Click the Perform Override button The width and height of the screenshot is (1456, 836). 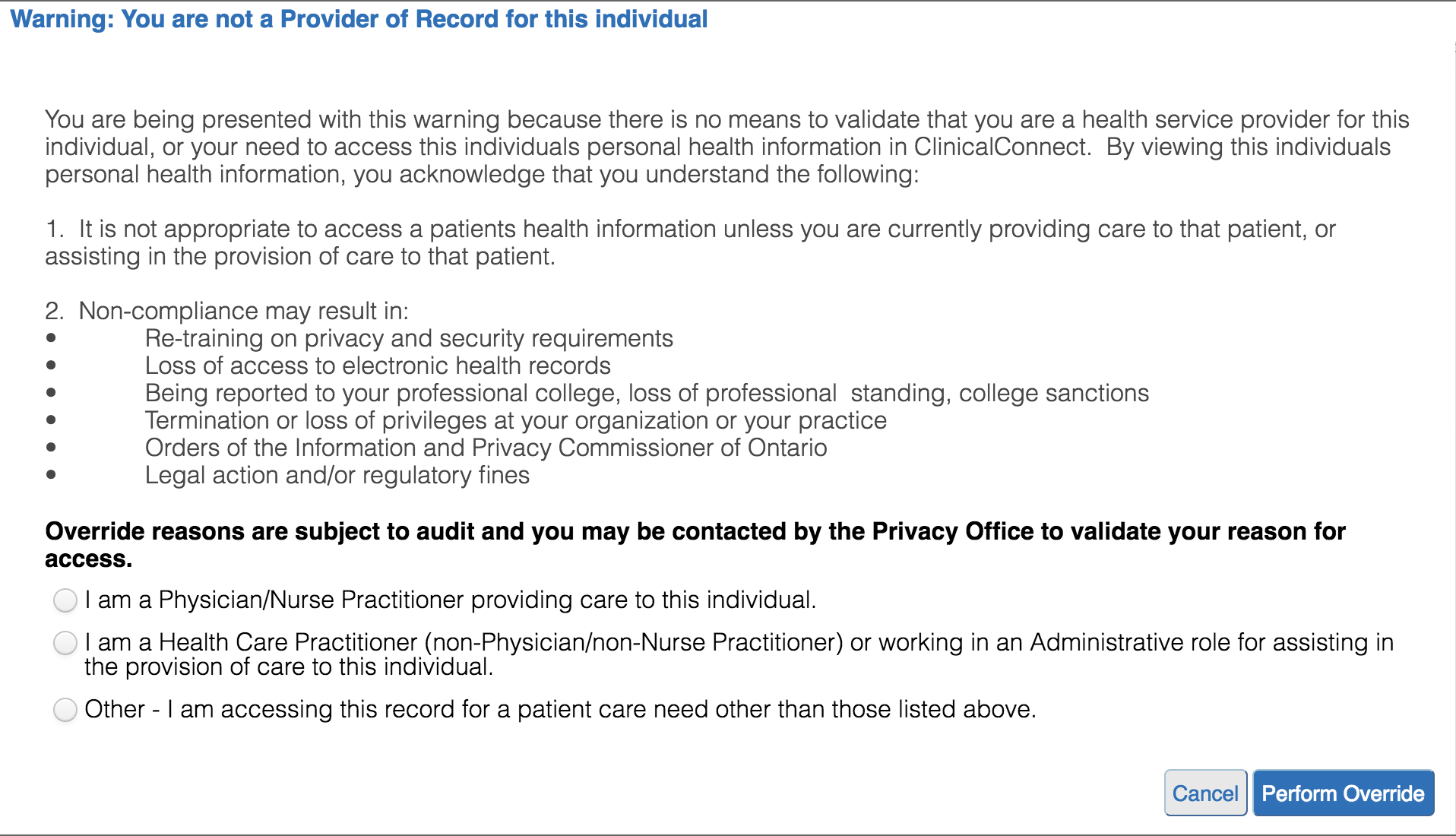pyautogui.click(x=1343, y=793)
